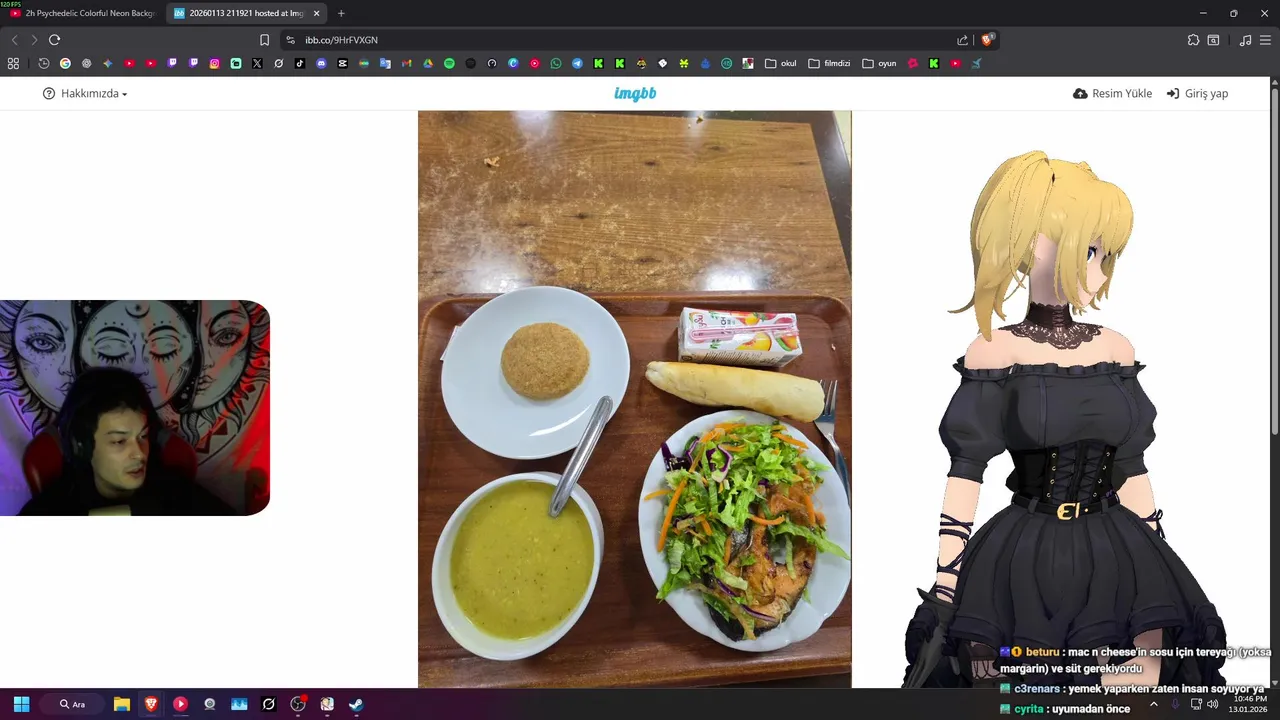Expand the oyun bookmarks folder
Screen dimensions: 1280x720
(879, 63)
